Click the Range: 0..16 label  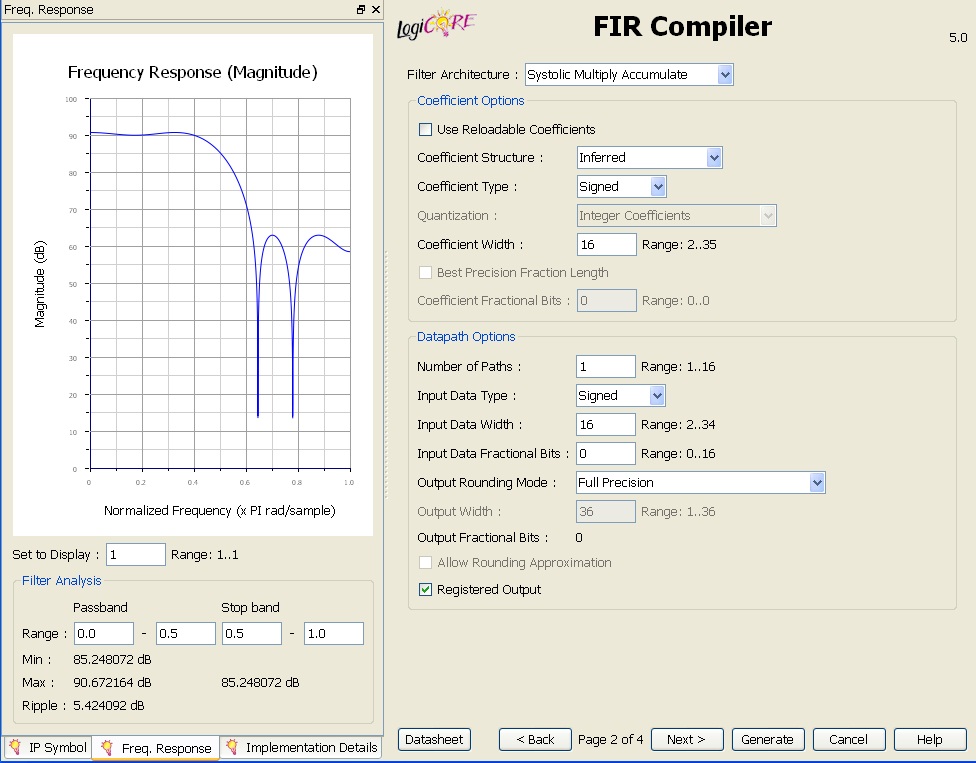coord(678,454)
